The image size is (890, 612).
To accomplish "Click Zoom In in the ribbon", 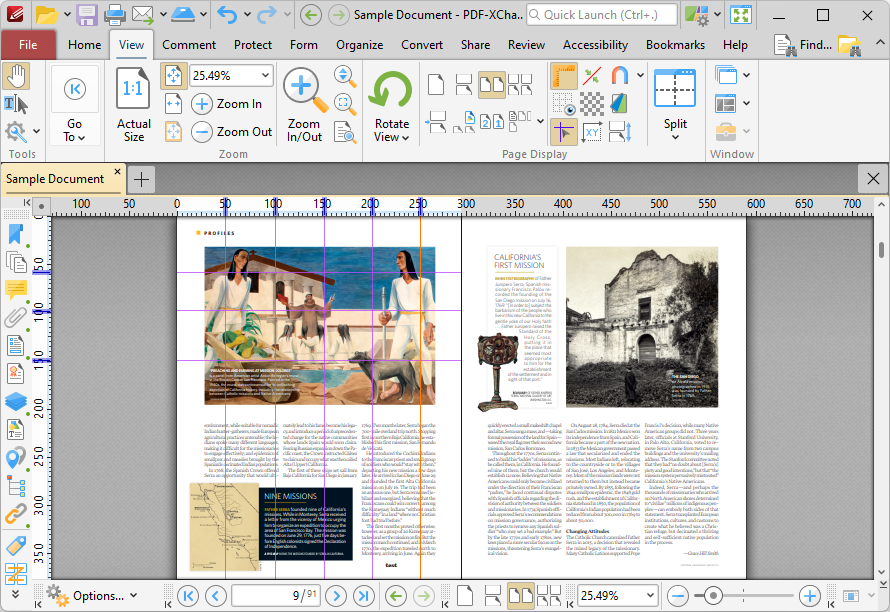I will click(226, 104).
